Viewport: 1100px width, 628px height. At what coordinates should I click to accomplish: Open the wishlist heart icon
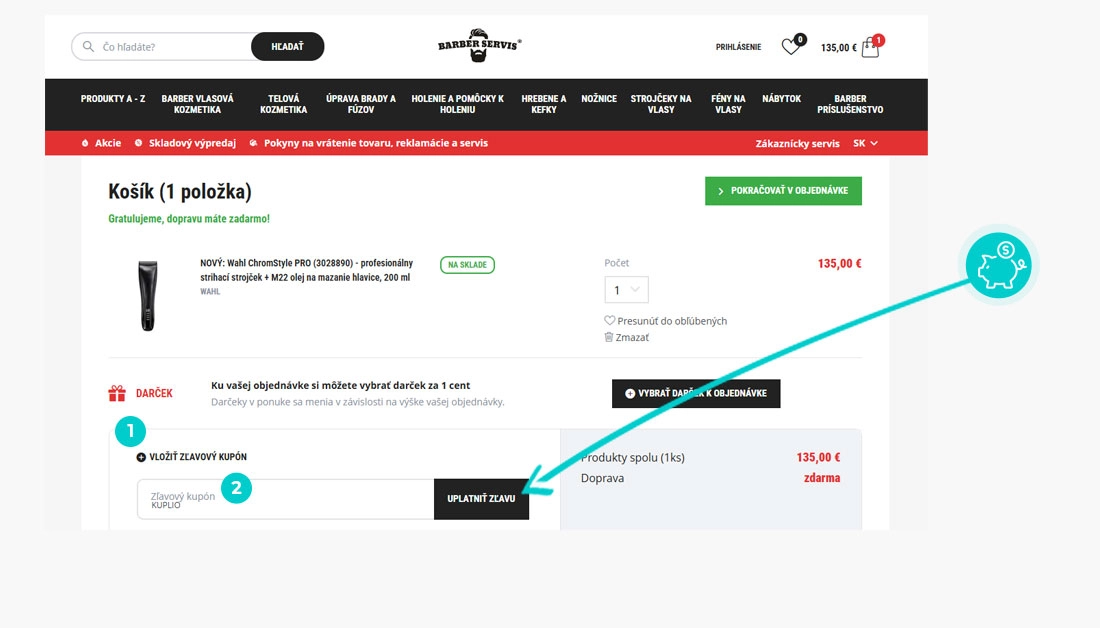791,47
